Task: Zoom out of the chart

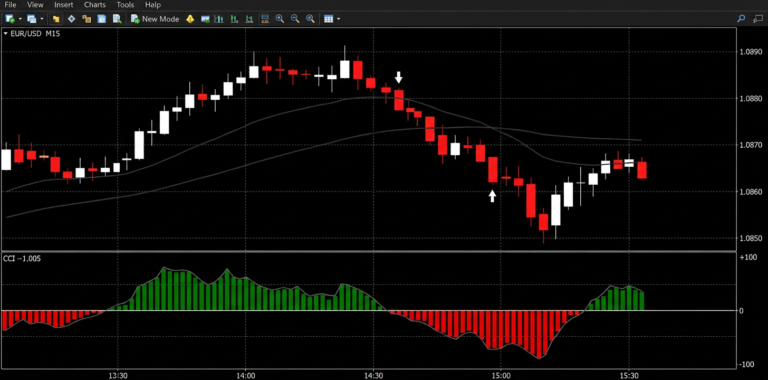Action: click(295, 19)
